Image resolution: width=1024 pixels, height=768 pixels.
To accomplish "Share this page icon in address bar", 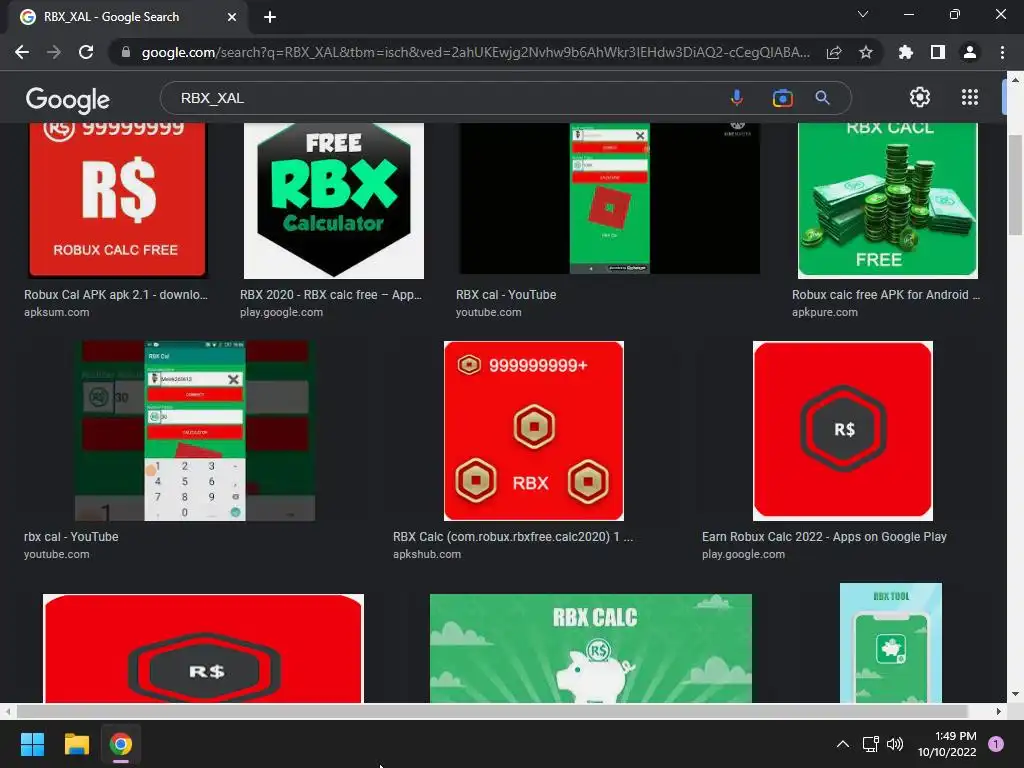I will [834, 52].
